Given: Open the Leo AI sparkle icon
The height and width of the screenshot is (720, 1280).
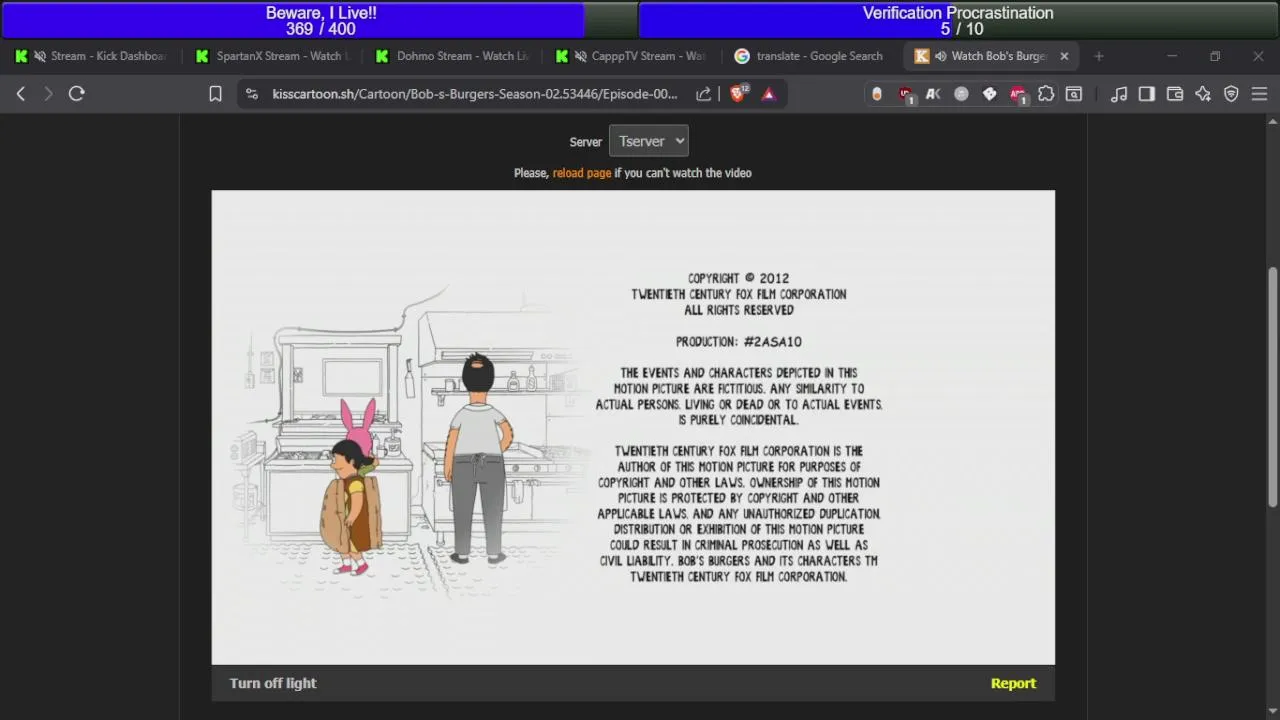Looking at the screenshot, I should [x=1203, y=94].
